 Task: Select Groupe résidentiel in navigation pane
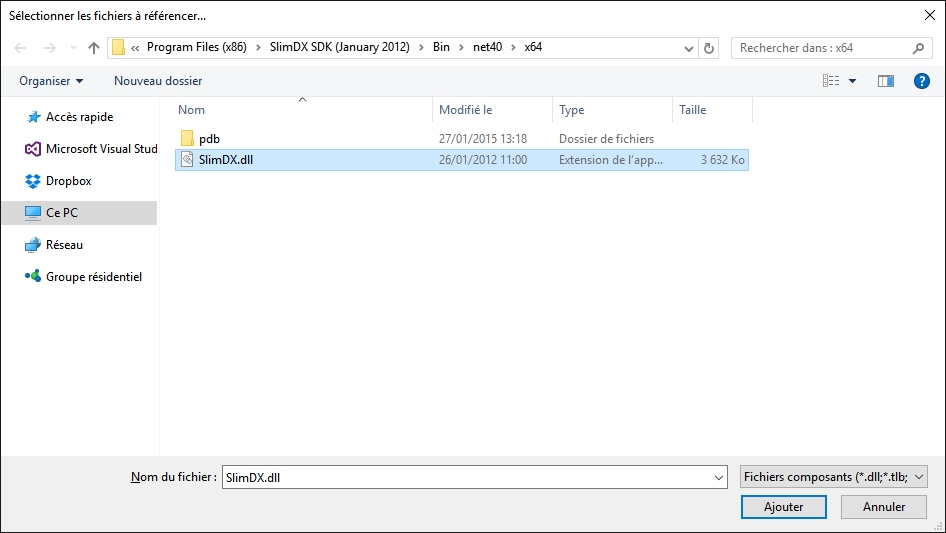point(79,277)
